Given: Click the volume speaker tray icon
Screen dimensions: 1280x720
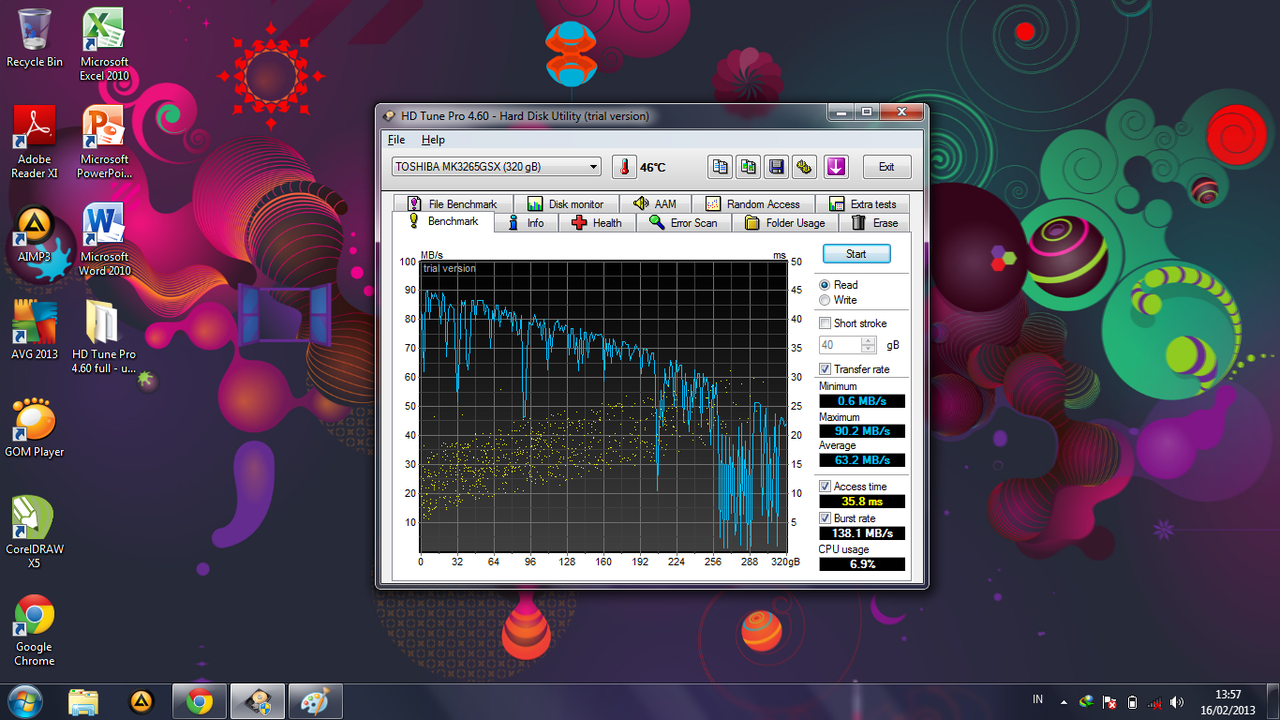Looking at the screenshot, I should pos(1178,702).
